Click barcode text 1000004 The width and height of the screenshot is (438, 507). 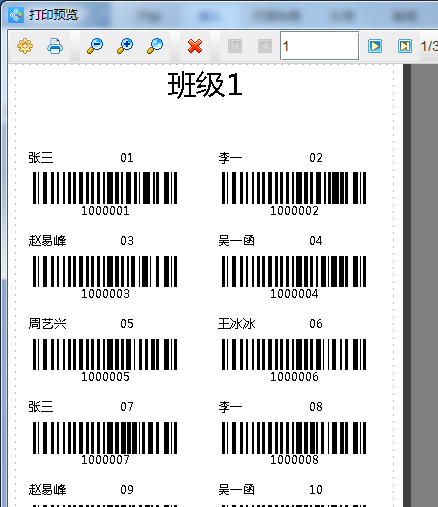pos(294,294)
